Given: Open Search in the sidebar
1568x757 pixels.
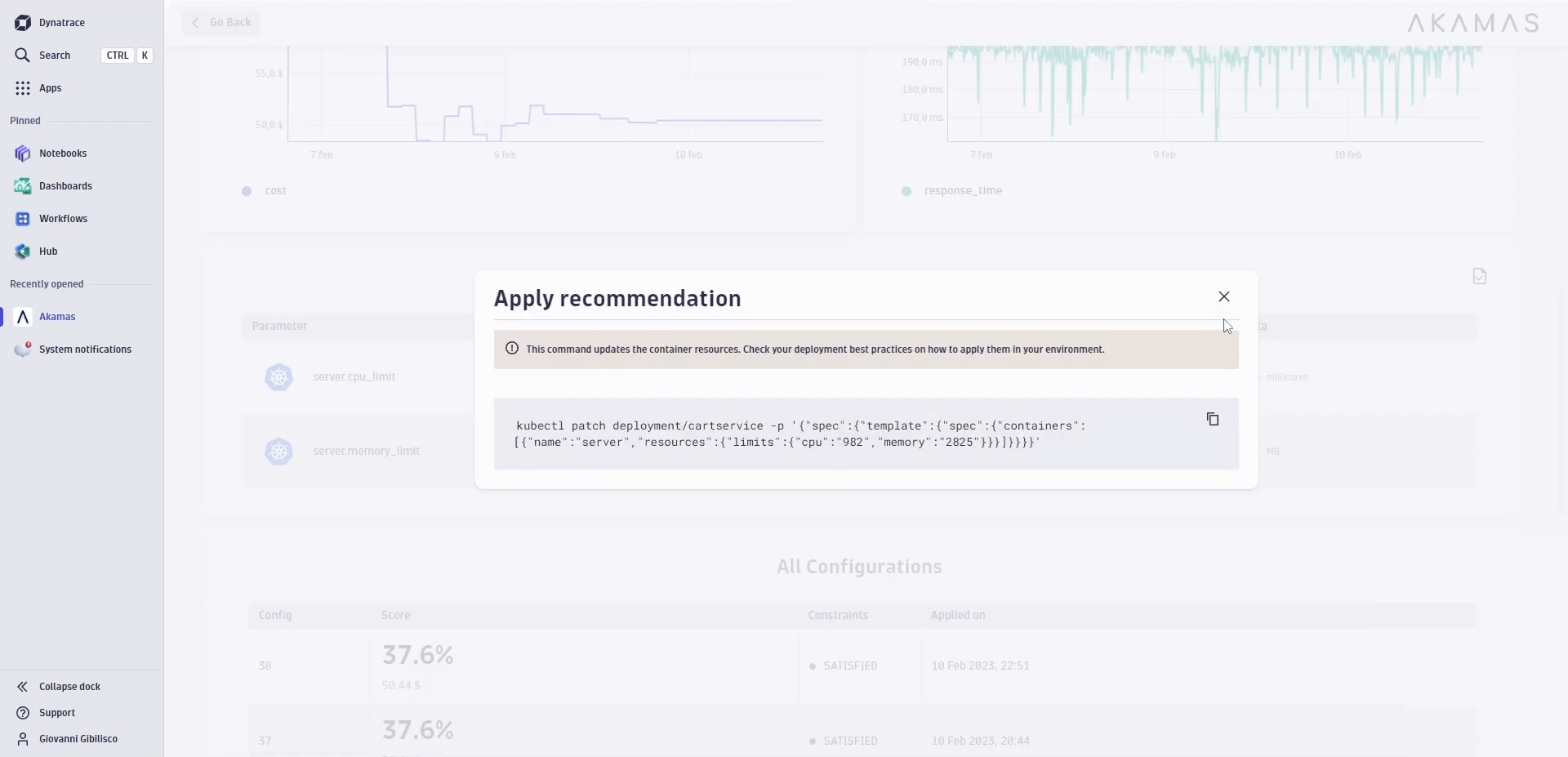Looking at the screenshot, I should pos(55,56).
